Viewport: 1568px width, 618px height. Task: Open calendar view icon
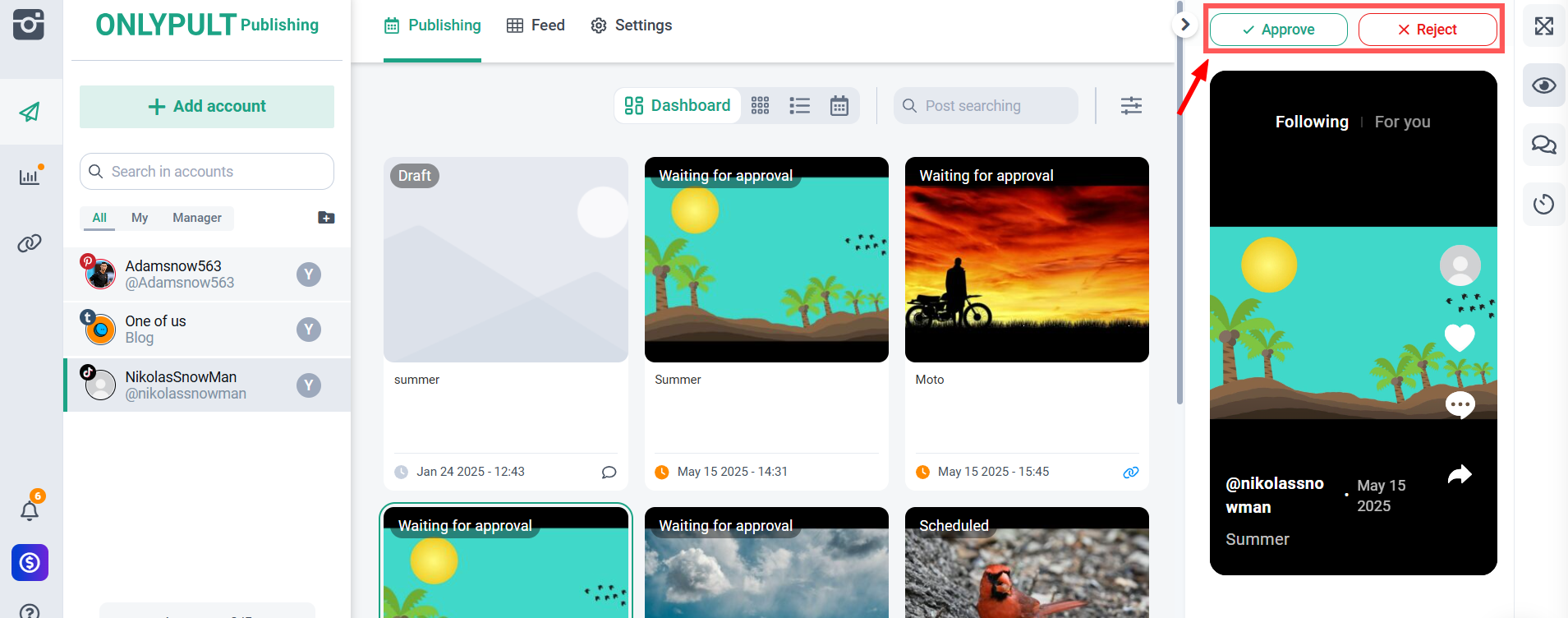click(x=839, y=106)
